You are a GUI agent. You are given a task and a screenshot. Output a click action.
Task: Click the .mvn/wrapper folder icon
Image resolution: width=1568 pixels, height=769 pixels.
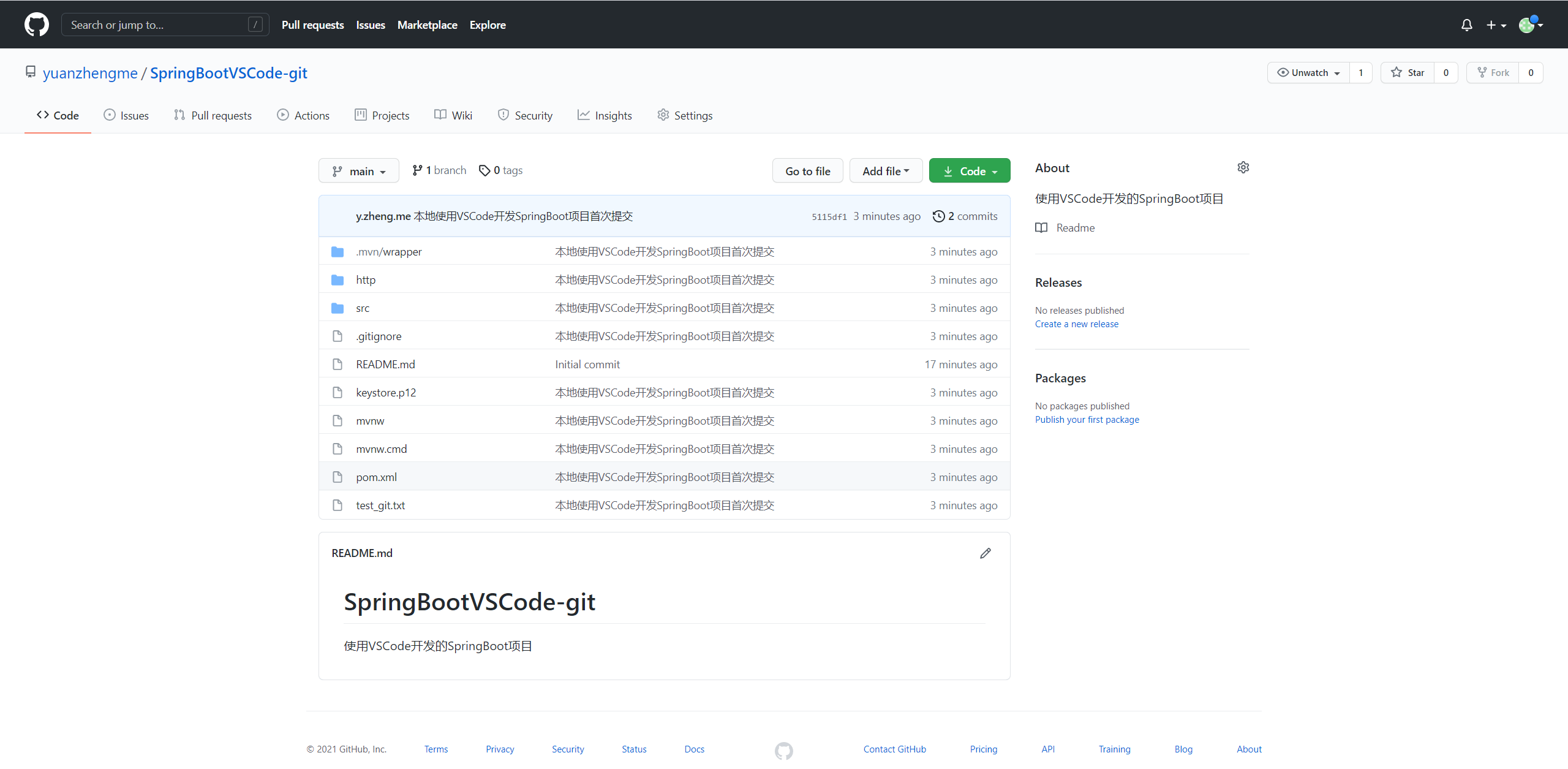(337, 252)
